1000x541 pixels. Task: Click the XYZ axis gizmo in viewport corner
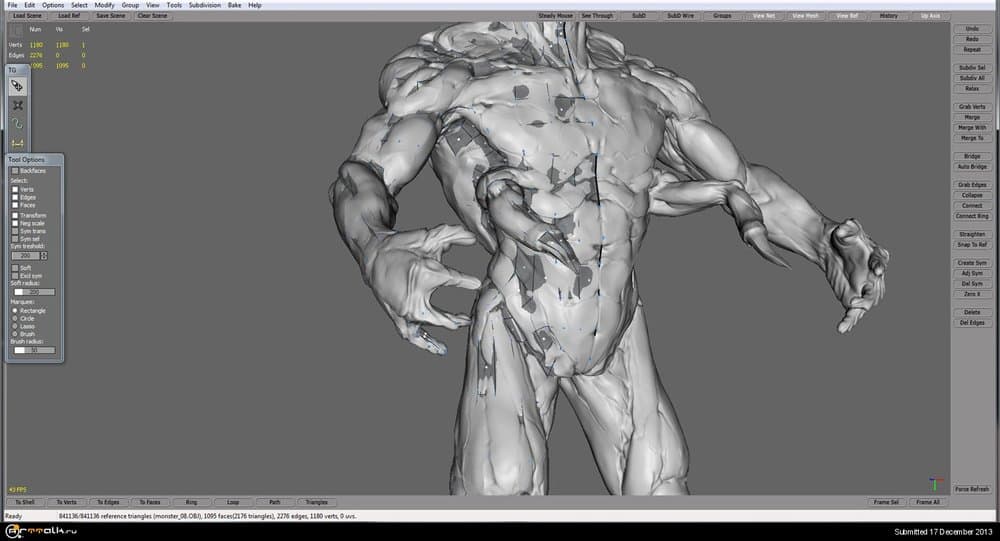click(x=936, y=484)
